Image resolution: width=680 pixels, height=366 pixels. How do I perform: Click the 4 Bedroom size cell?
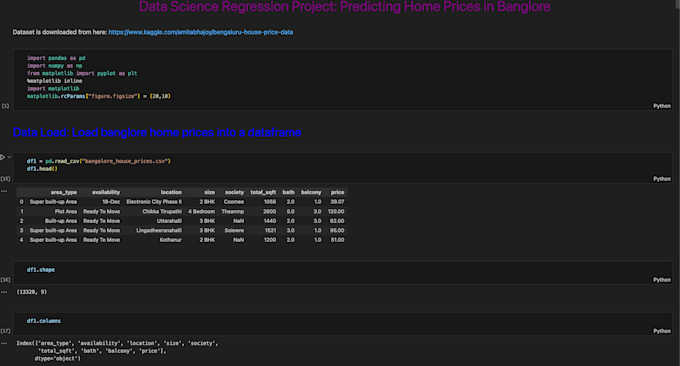coord(201,212)
